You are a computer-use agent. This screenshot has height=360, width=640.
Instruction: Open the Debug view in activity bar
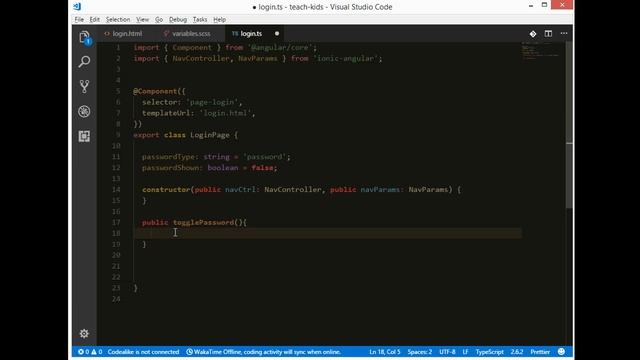[84, 111]
